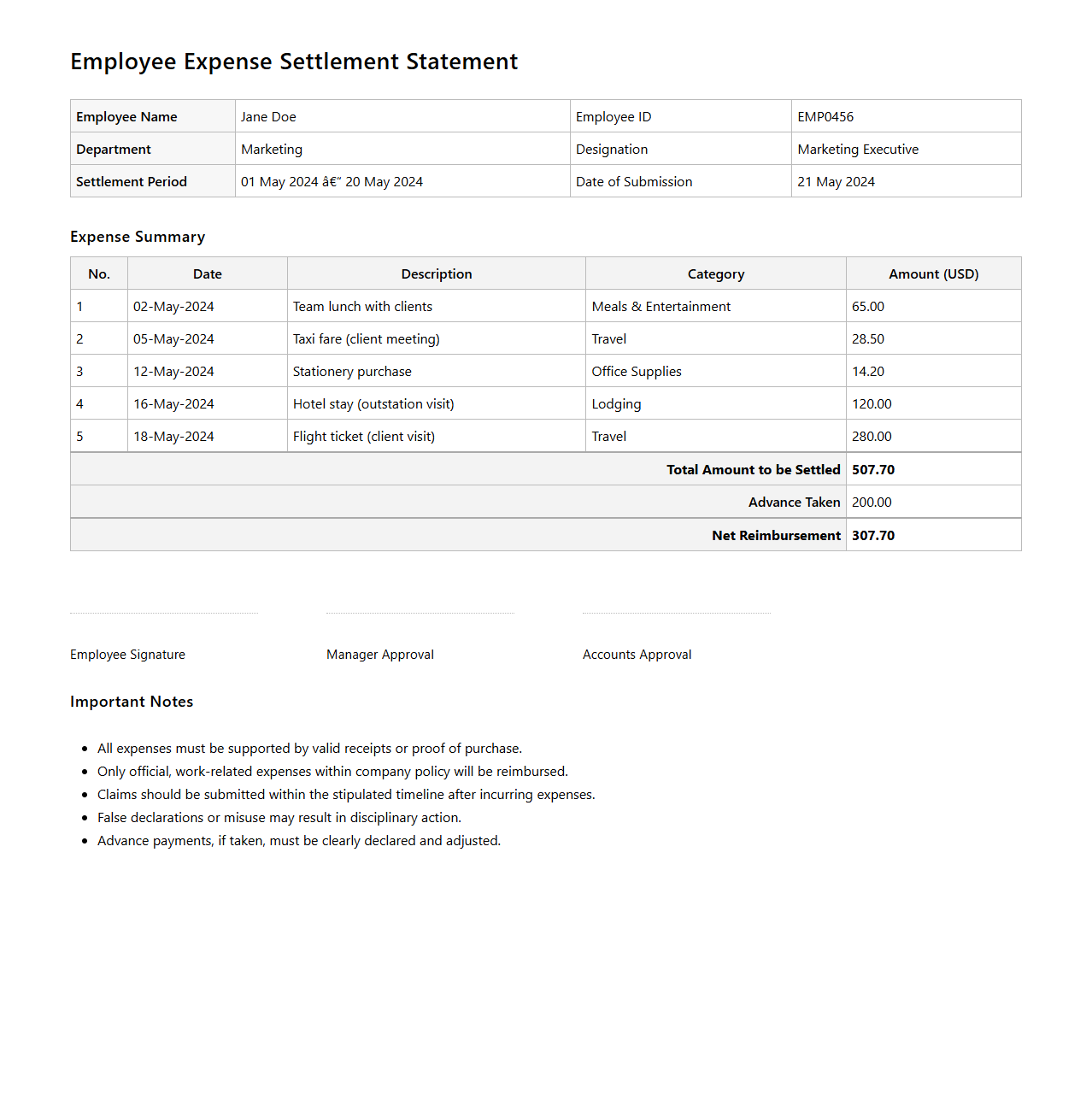Click the EMP0456 employee ID value
This screenshot has width=1092, height=1111.
(825, 117)
